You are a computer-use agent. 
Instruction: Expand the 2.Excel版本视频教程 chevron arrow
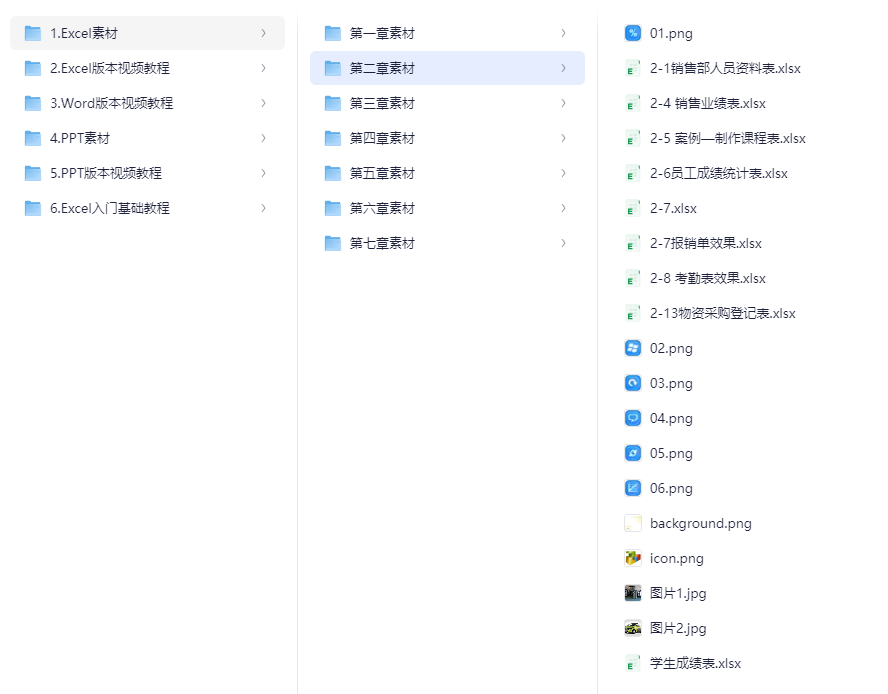point(263,69)
